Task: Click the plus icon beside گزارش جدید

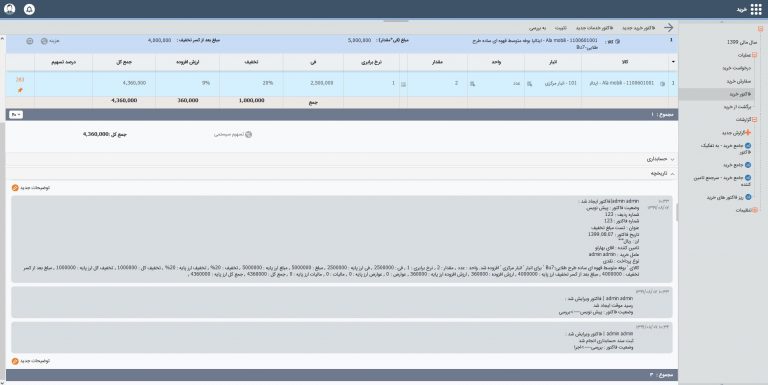Action: pyautogui.click(x=748, y=132)
